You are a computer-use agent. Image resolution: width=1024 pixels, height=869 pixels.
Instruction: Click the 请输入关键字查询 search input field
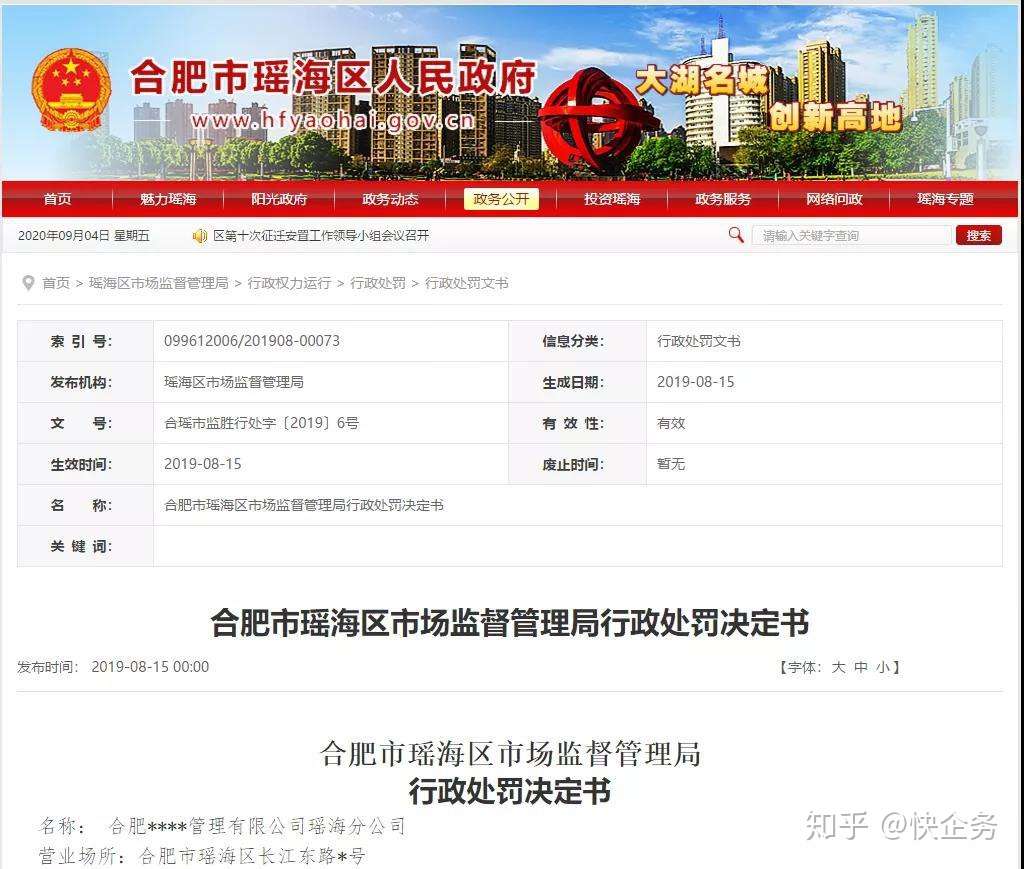[x=852, y=235]
